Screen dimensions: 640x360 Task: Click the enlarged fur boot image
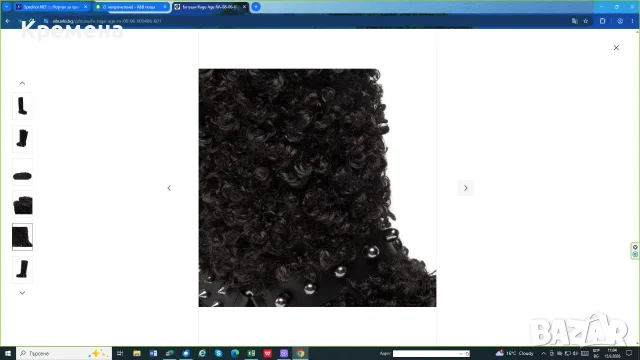pos(317,188)
